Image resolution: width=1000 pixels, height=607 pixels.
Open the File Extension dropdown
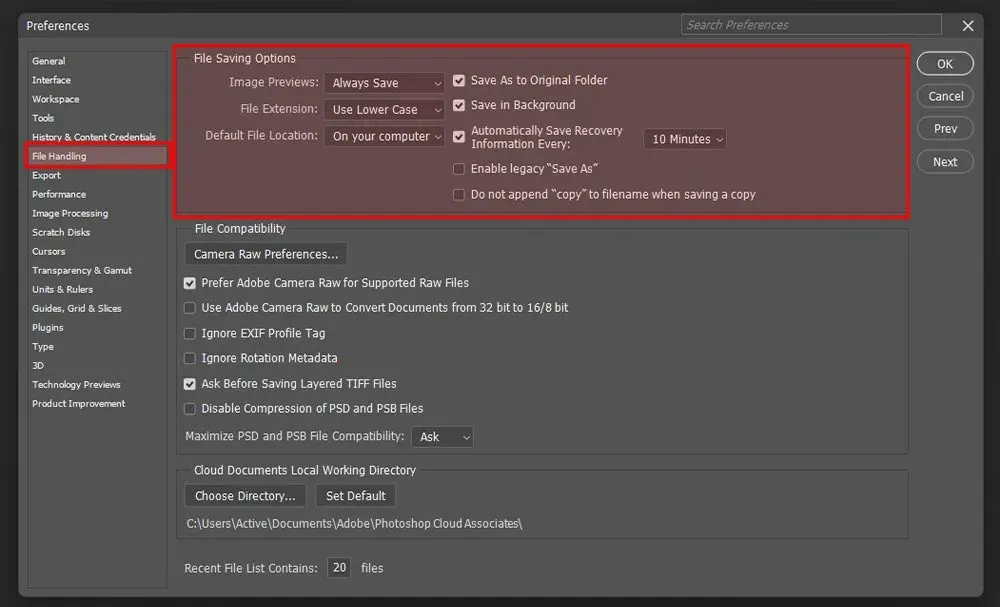point(384,110)
